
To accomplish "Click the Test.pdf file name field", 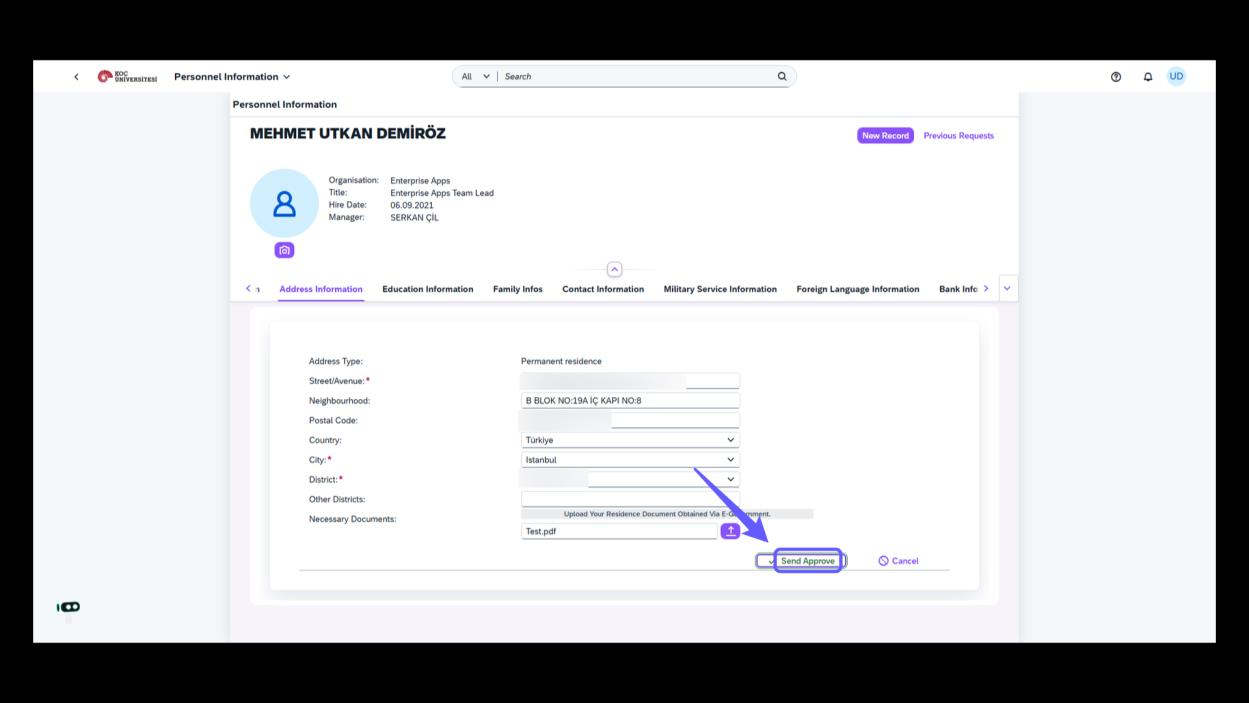I will [619, 531].
